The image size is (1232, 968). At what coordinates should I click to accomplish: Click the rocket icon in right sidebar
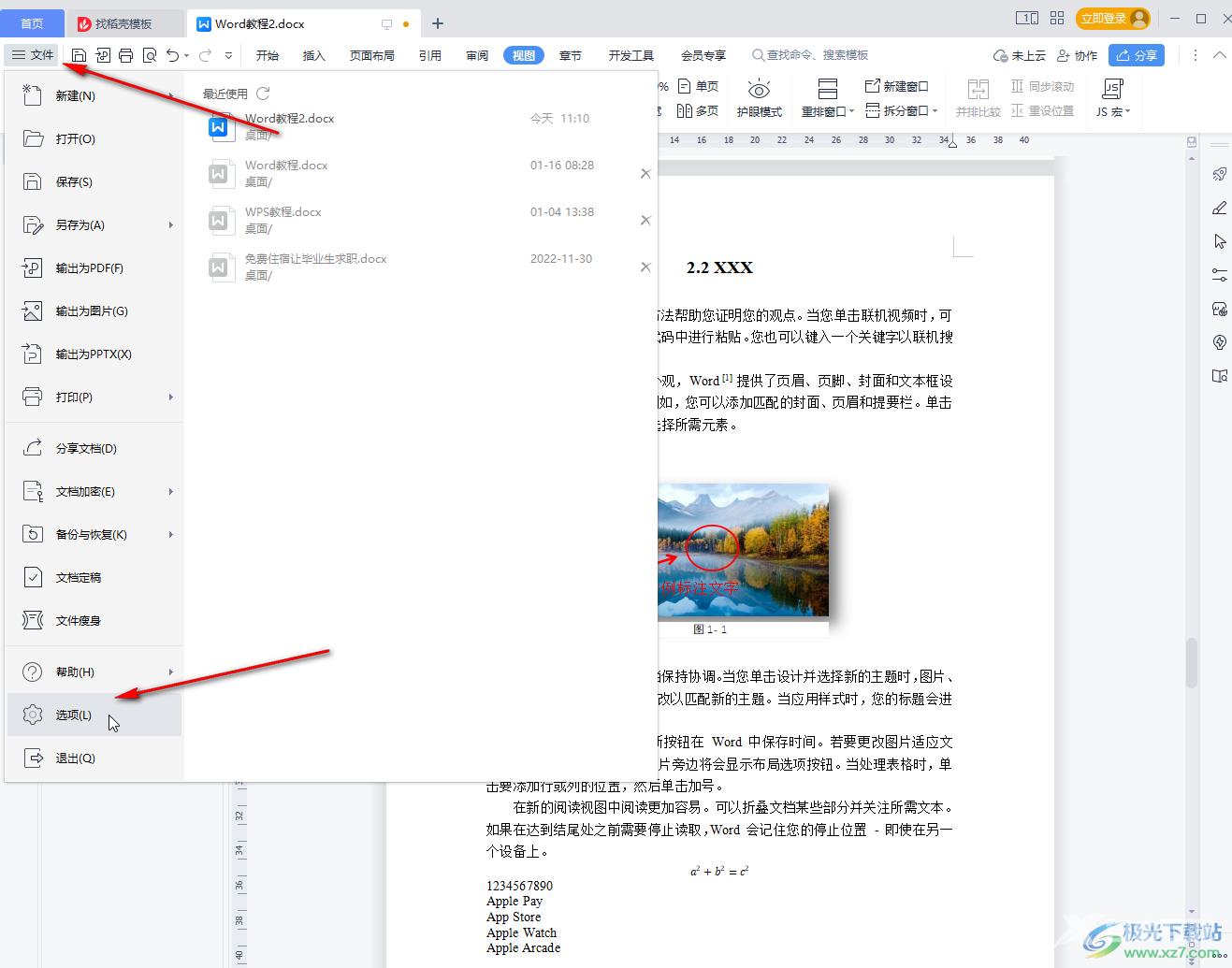point(1219,174)
